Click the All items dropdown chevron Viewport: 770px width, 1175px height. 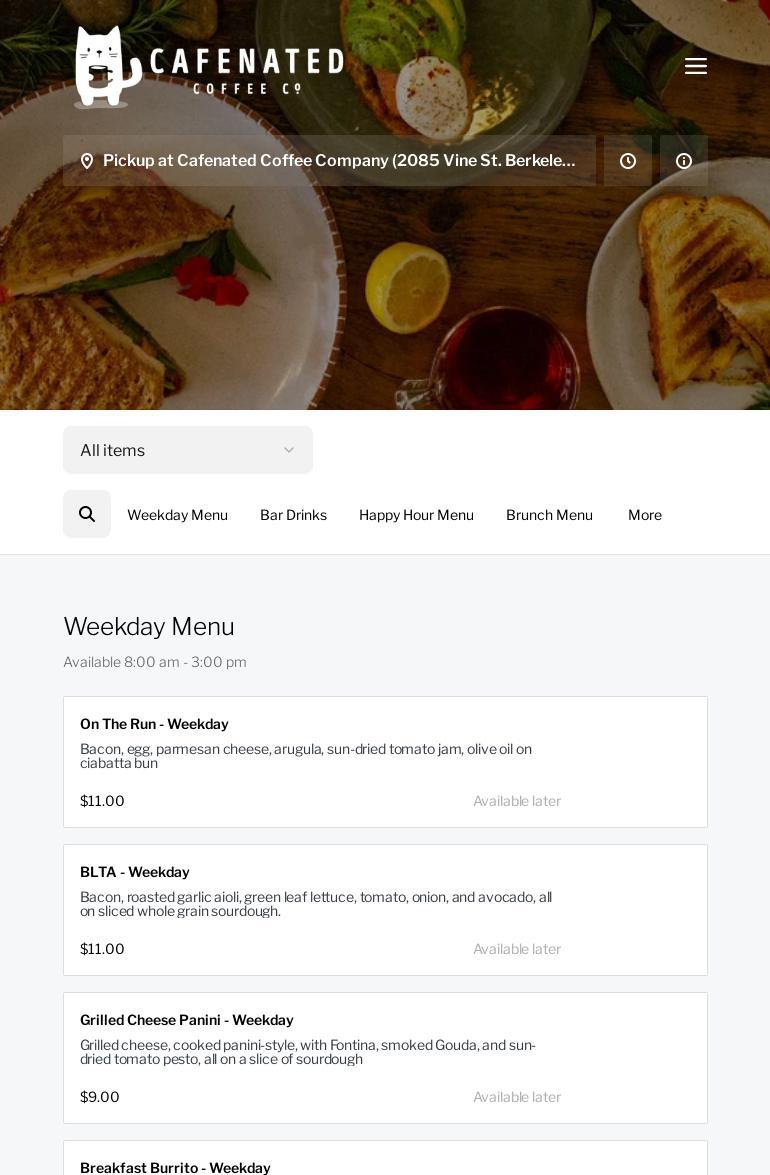coord(289,450)
